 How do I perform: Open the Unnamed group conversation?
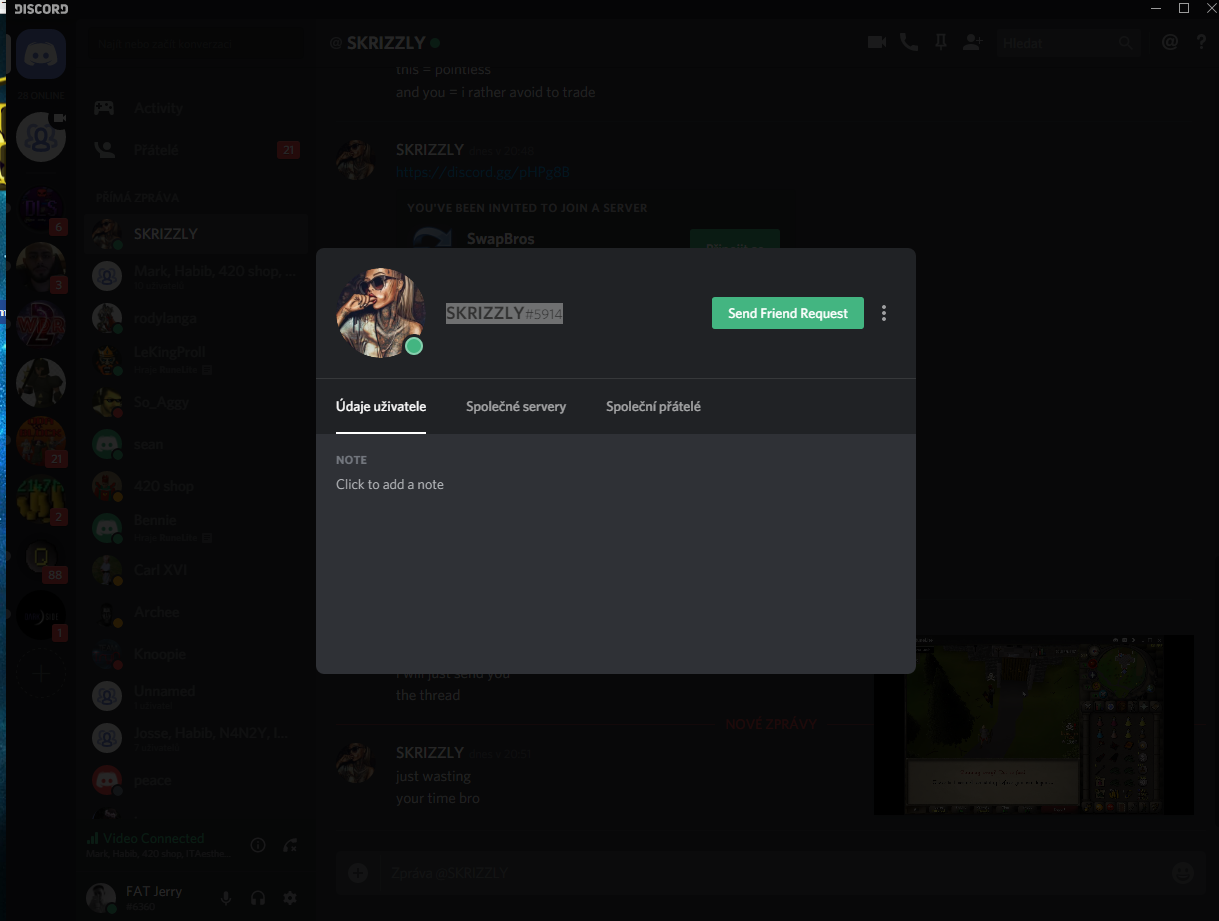196,696
